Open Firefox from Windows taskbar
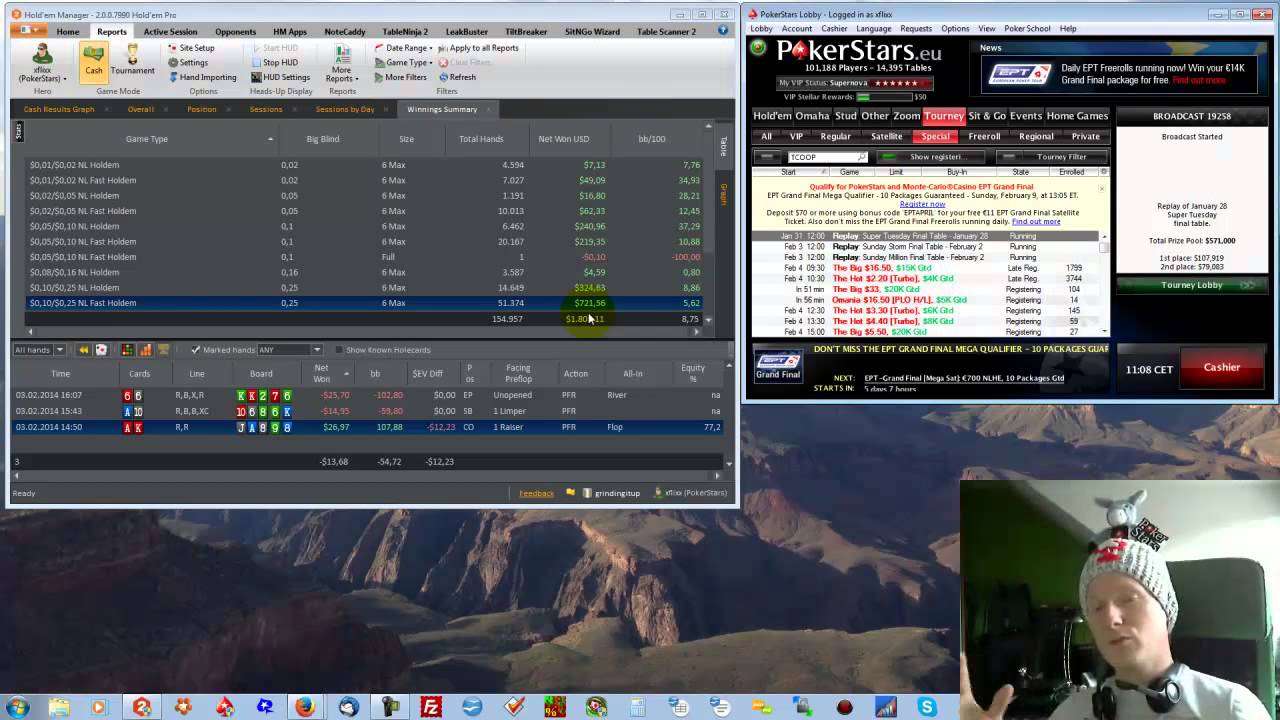 [305, 707]
